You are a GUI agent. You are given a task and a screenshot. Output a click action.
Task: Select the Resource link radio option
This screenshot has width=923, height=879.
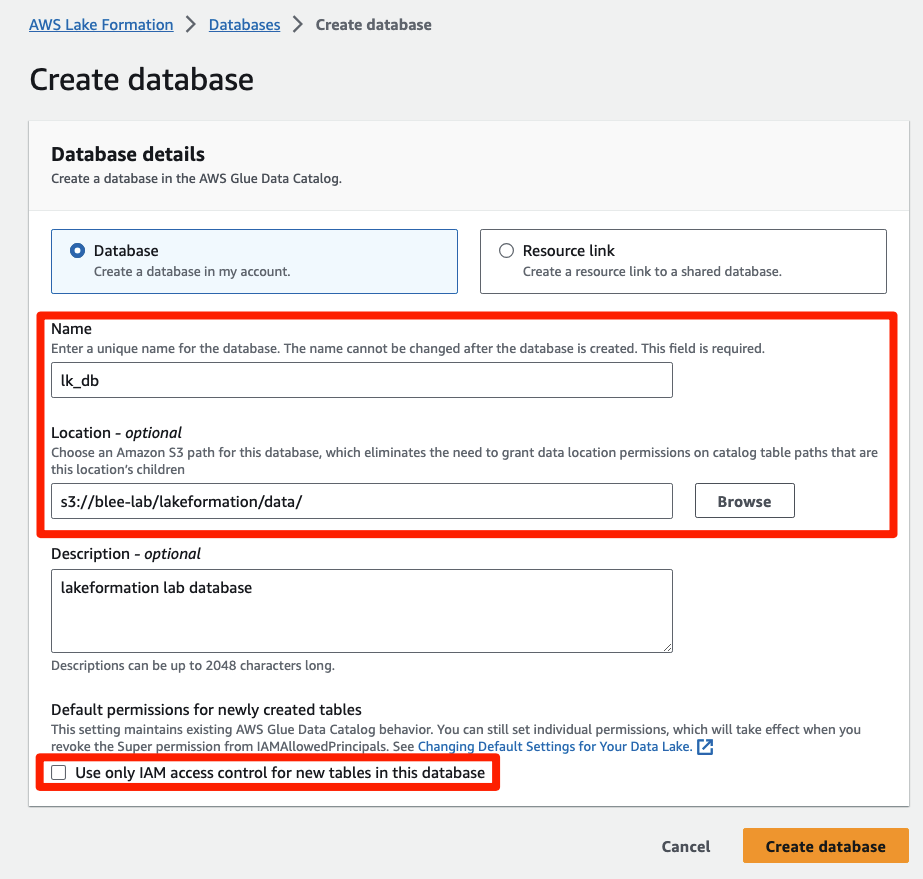[x=506, y=251]
